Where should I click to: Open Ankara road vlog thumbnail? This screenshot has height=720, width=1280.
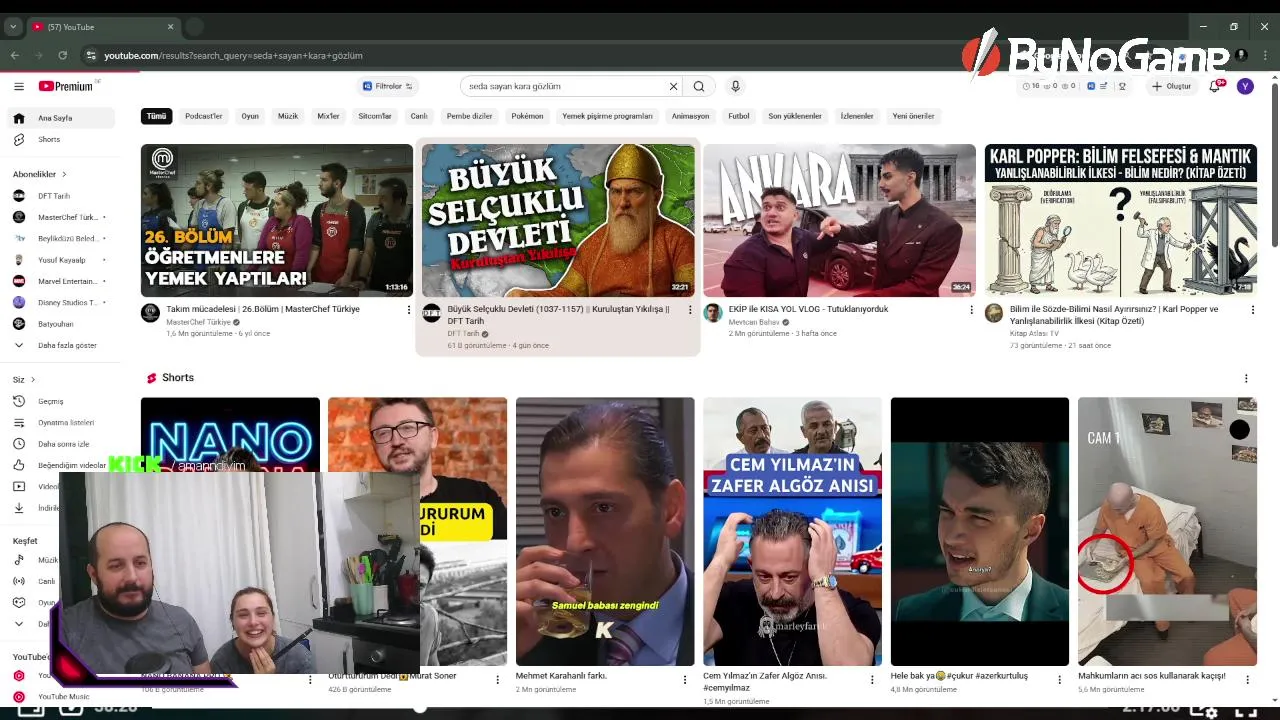coord(839,220)
